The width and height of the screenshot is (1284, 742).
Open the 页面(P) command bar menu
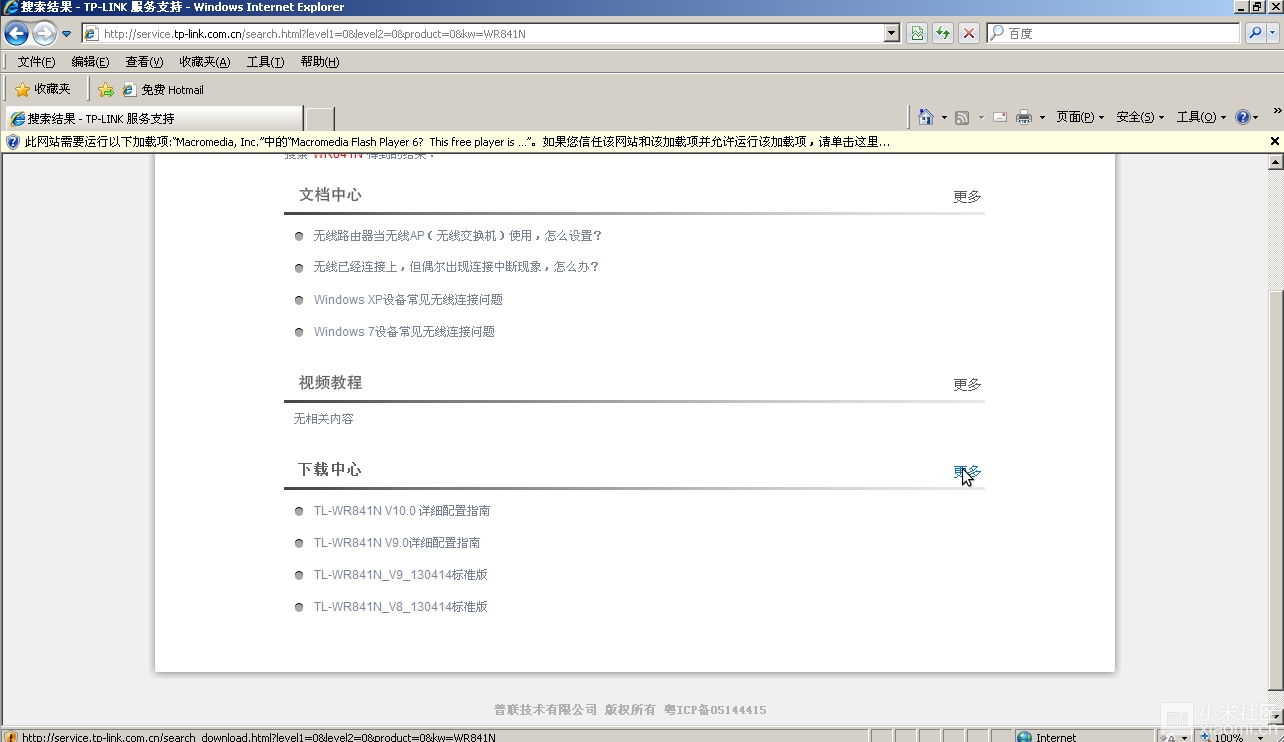1080,118
